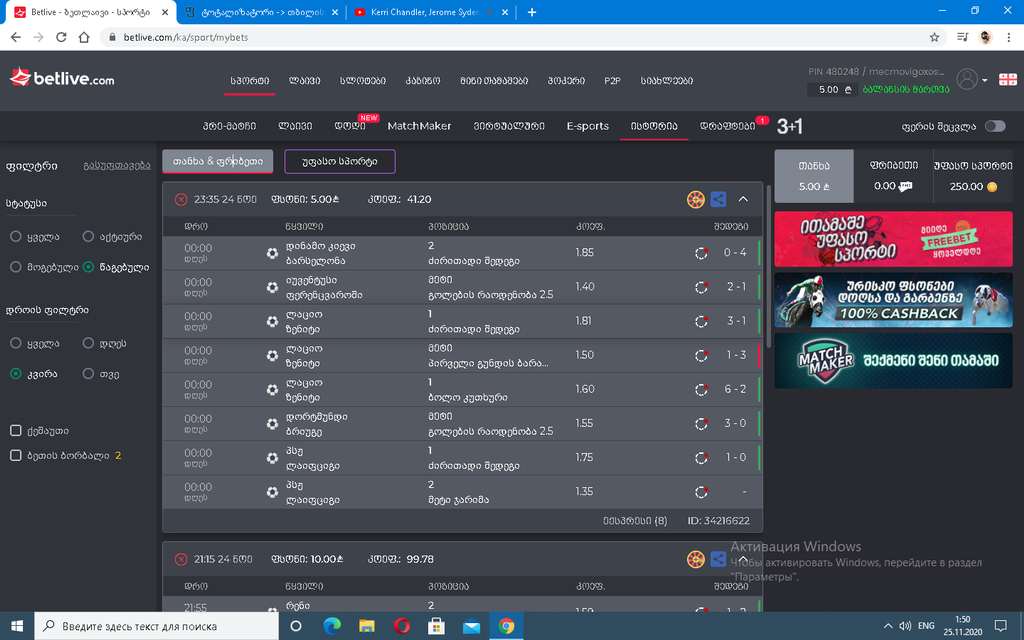Open the live tracker icon beside Dinamo Kiev match
The width and height of the screenshot is (1024, 640).
coord(703,253)
